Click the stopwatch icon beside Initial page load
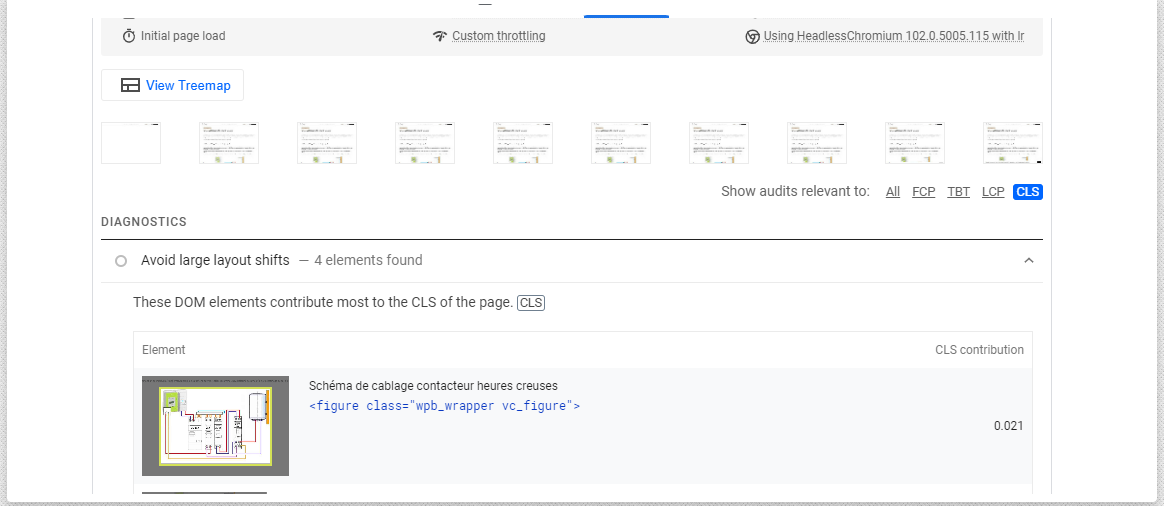 point(129,36)
